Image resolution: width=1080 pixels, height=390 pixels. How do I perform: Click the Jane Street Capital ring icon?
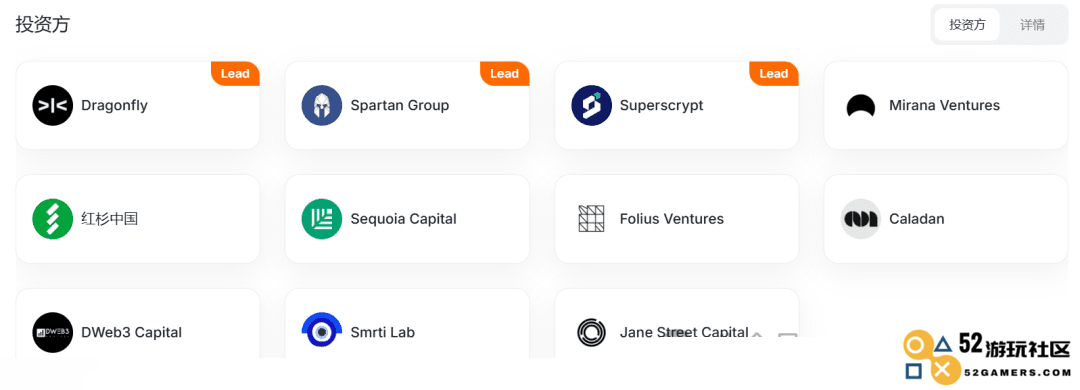(591, 332)
